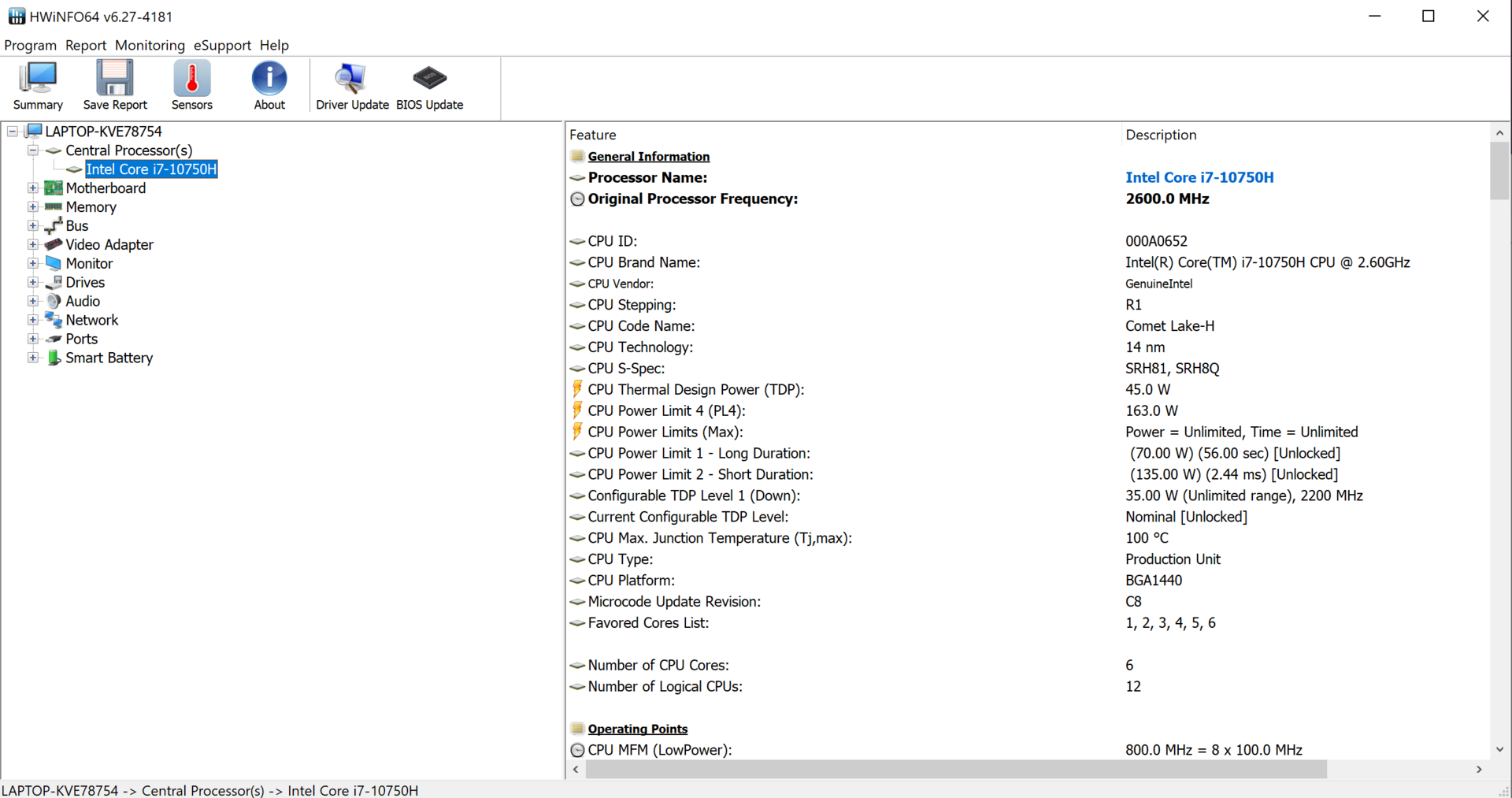Image resolution: width=1512 pixels, height=798 pixels.
Task: Click the General Information heading
Action: (649, 156)
